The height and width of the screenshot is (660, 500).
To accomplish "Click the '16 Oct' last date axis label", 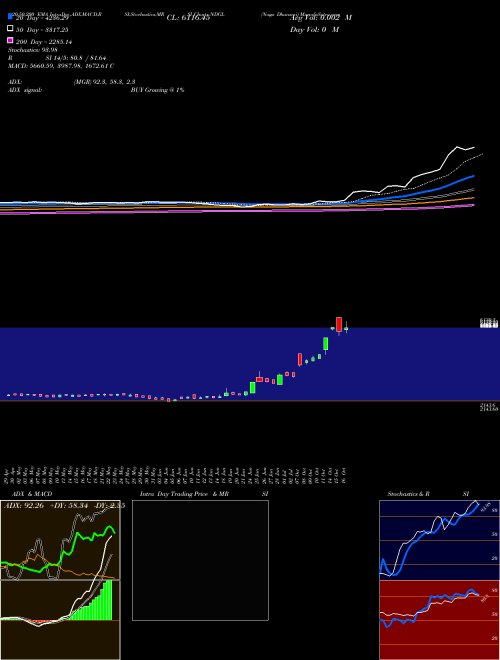I will pyautogui.click(x=344, y=475).
